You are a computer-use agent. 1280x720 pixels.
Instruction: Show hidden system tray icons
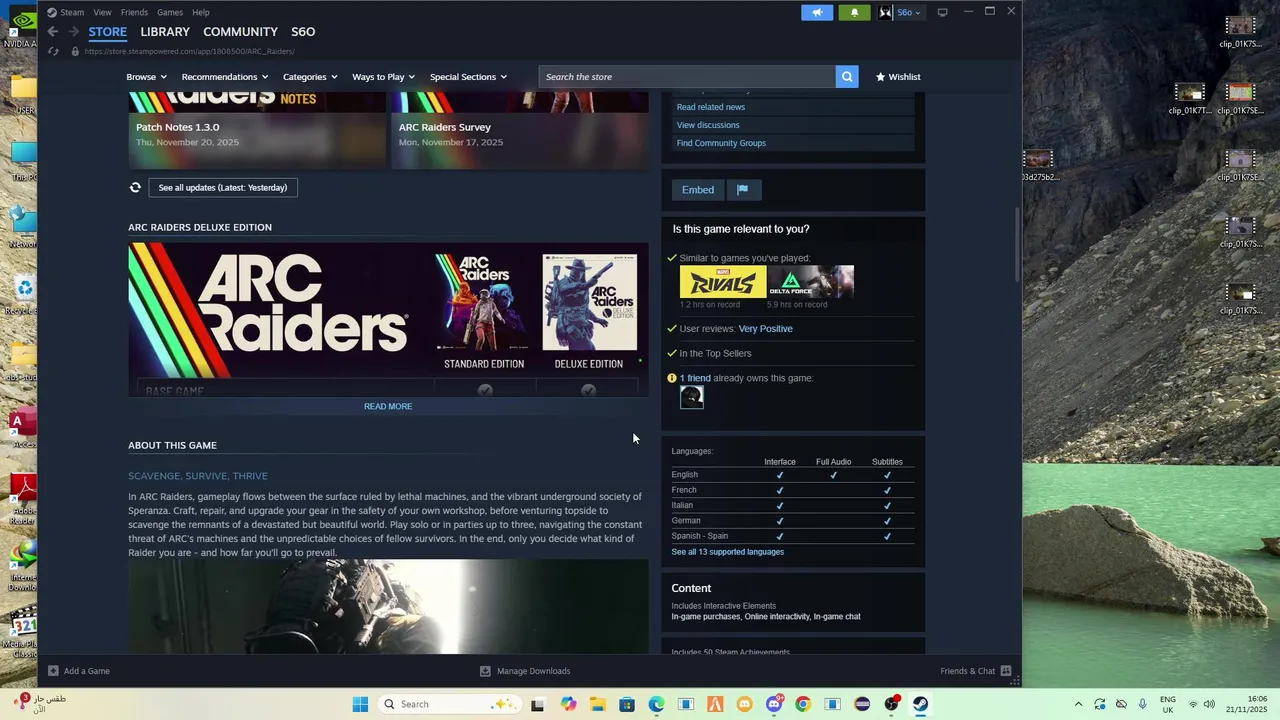(1078, 704)
